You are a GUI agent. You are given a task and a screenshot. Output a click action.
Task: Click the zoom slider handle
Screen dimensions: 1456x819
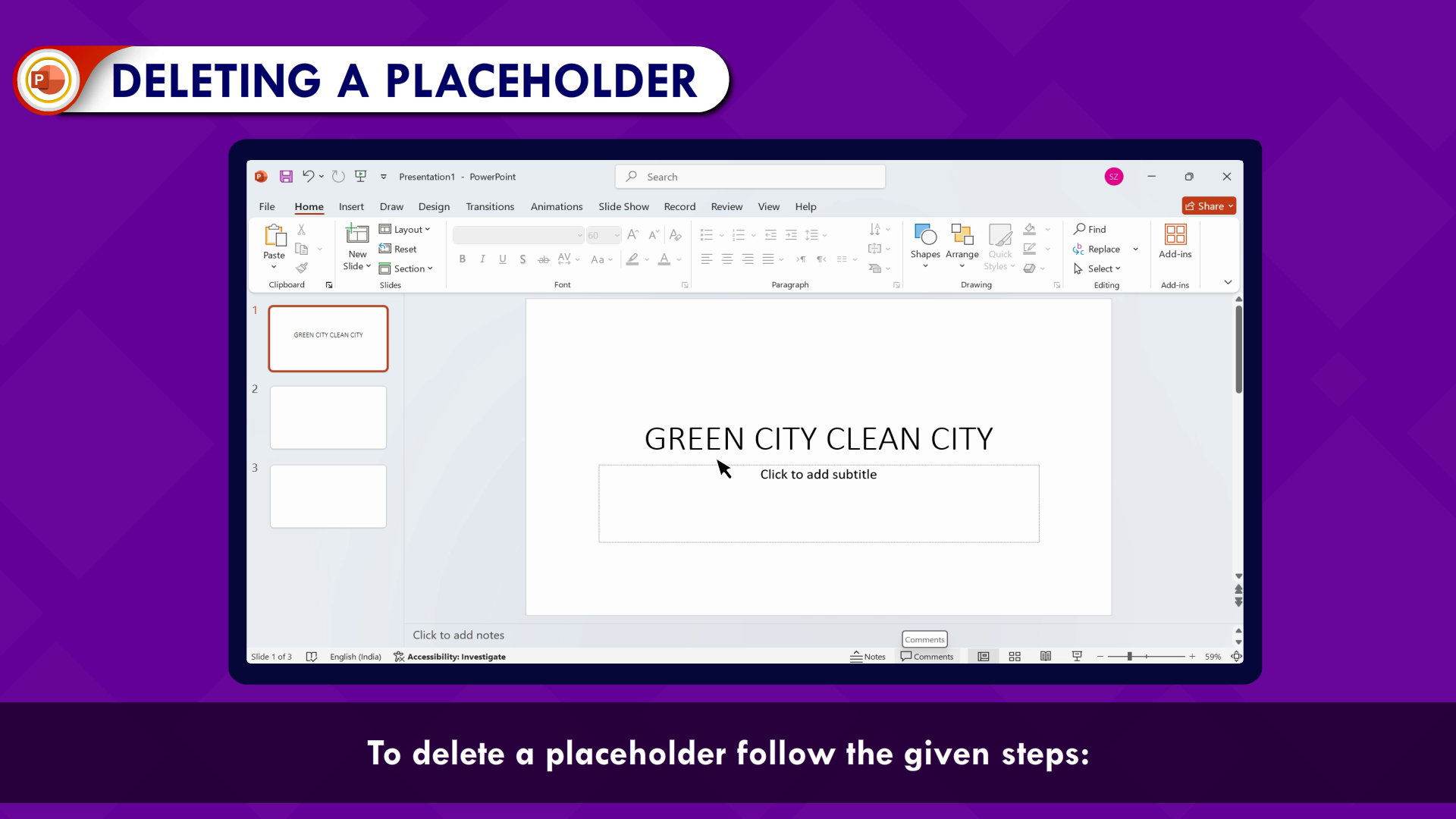1129,657
